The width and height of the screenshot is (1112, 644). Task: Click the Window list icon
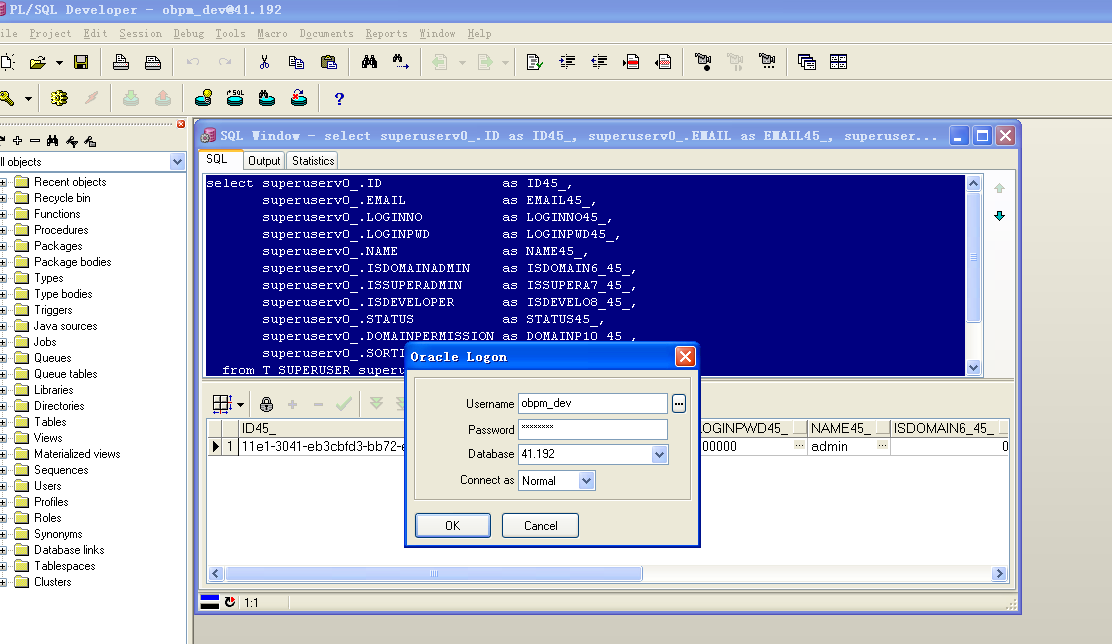(806, 62)
